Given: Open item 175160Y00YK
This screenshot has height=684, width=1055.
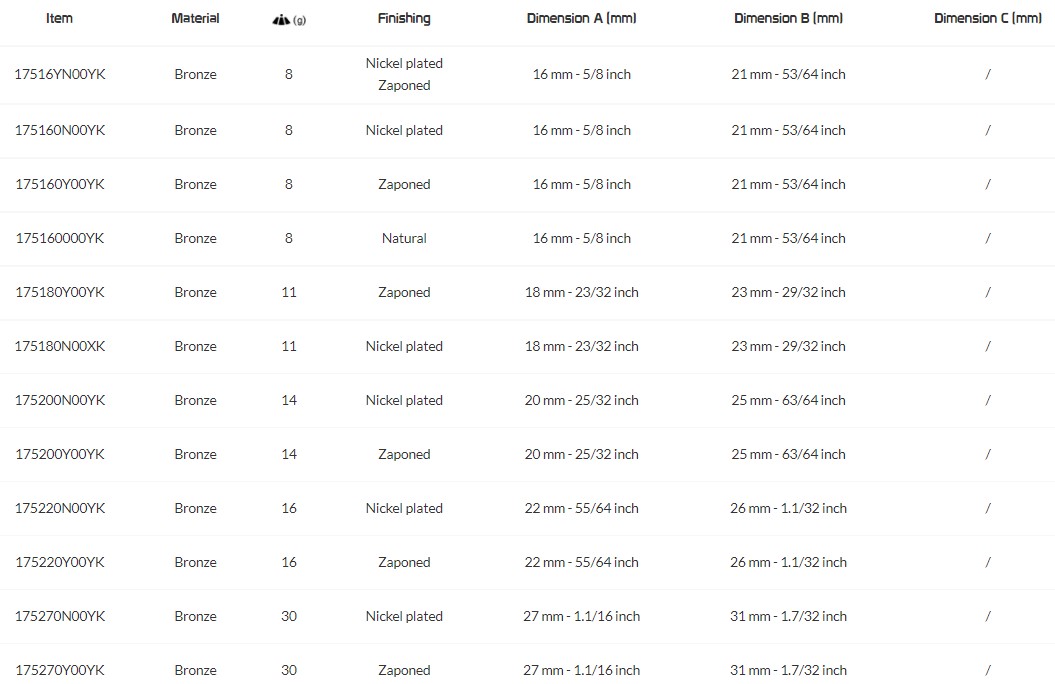Looking at the screenshot, I should (60, 184).
